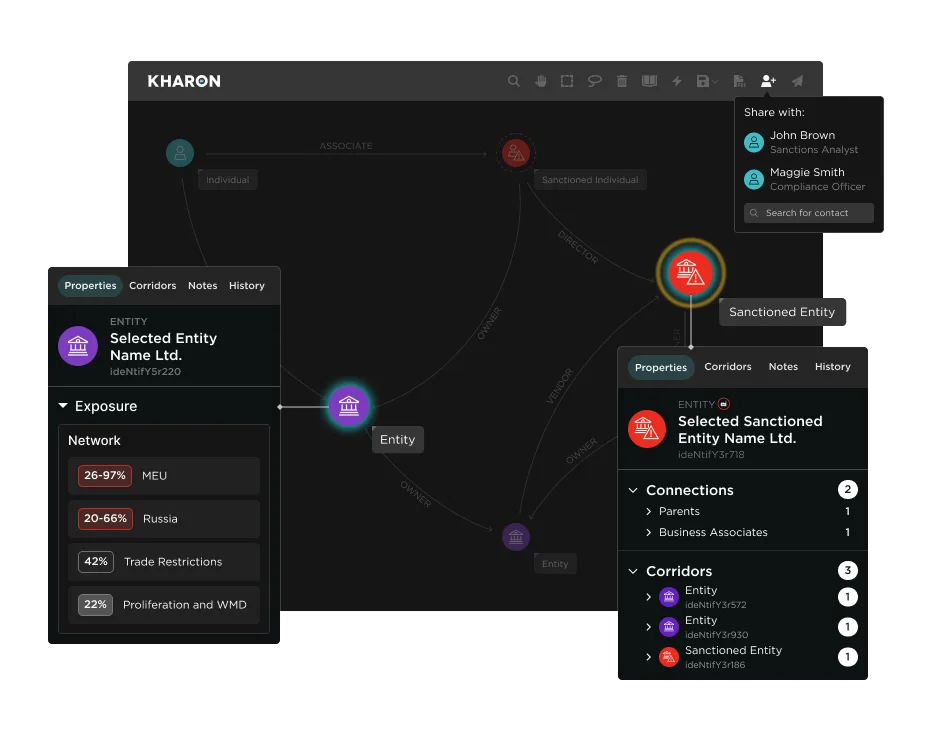Click the search magnifier toolbar icon

[514, 81]
